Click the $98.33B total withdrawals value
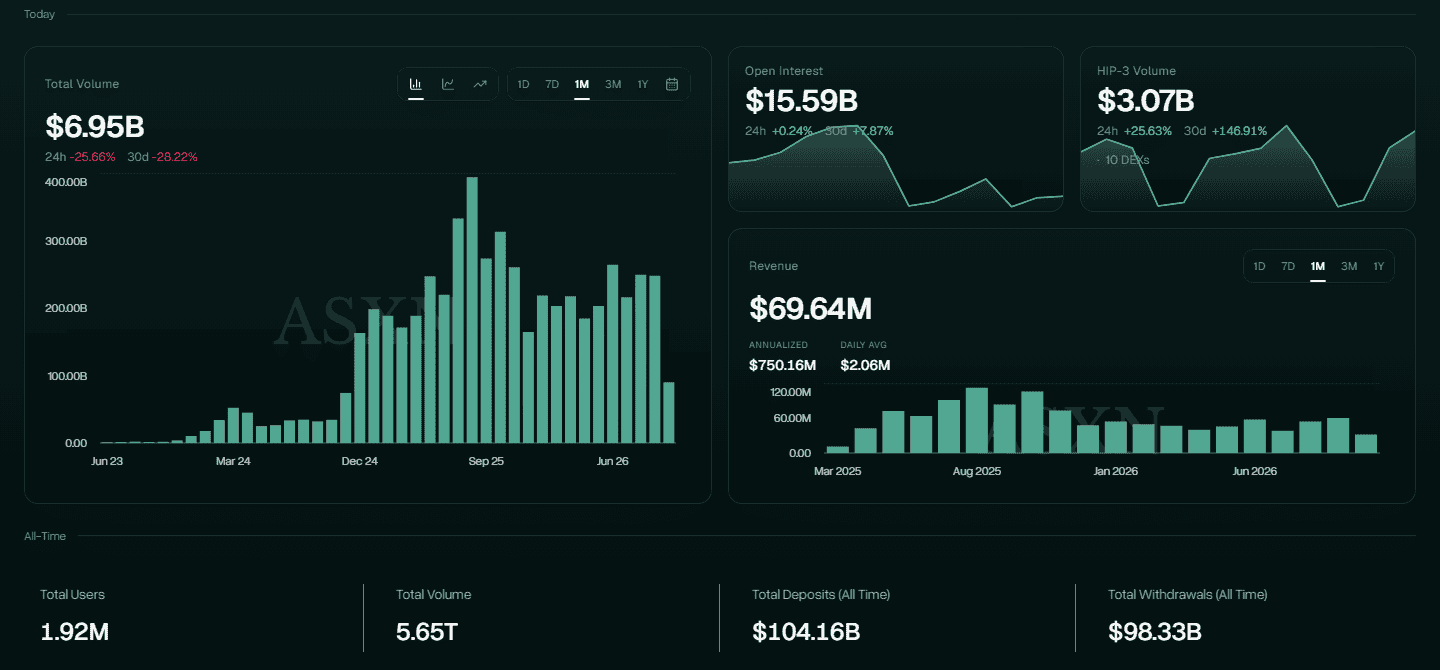1440x670 pixels. click(x=1155, y=632)
